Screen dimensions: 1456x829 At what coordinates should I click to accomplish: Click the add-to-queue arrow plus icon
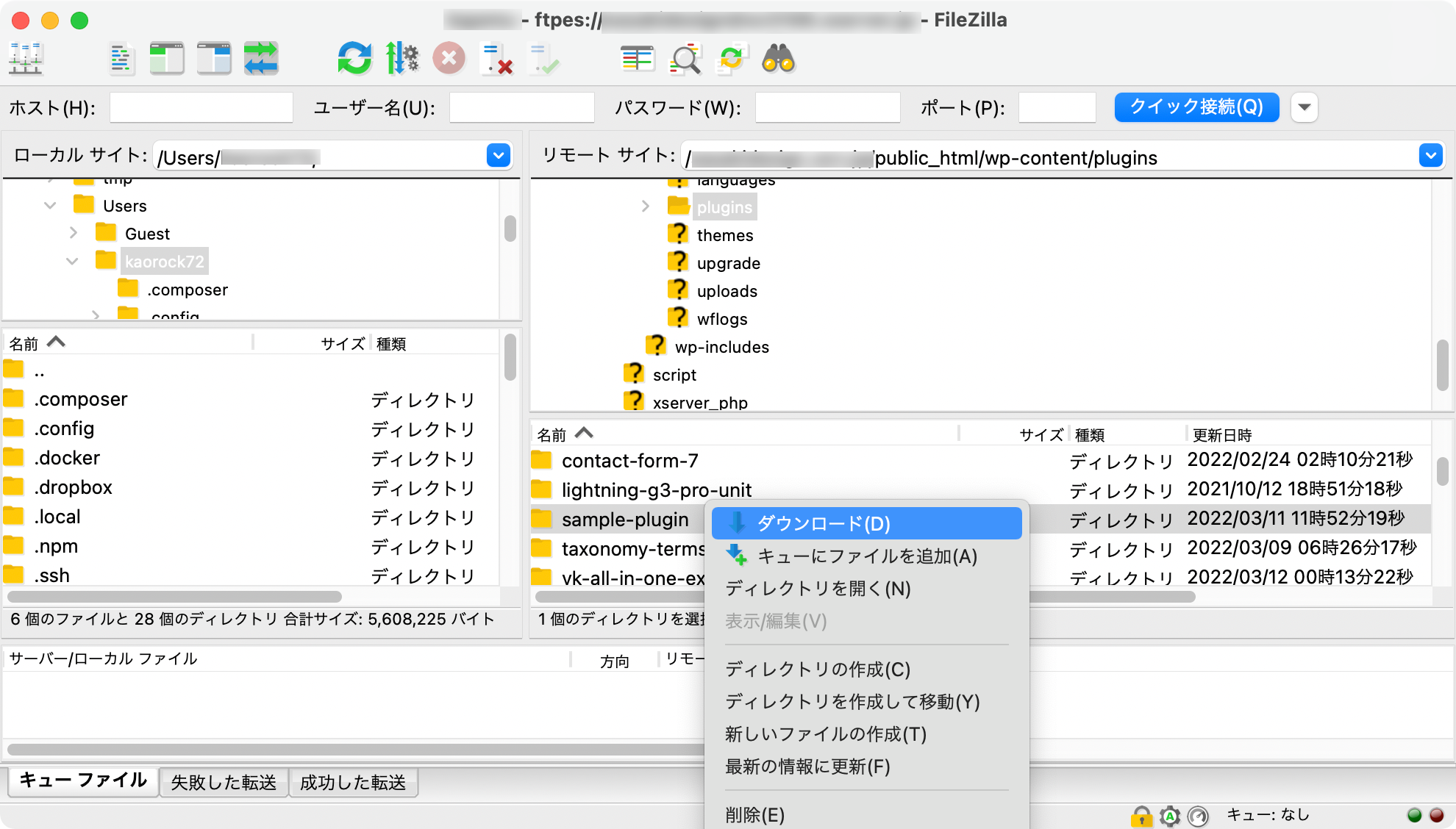(737, 556)
